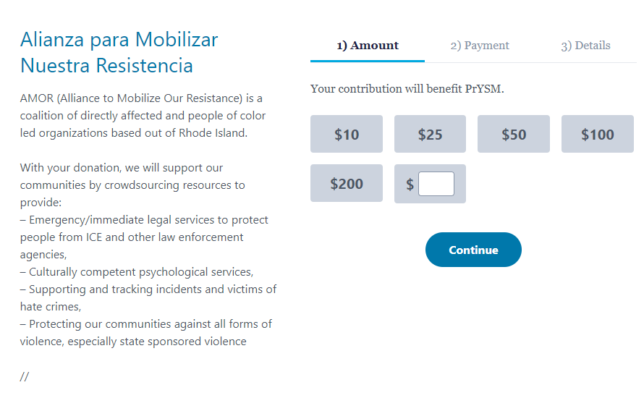Click the AMOR coalition description paragraph
The height and width of the screenshot is (398, 644).
pyautogui.click(x=143, y=115)
